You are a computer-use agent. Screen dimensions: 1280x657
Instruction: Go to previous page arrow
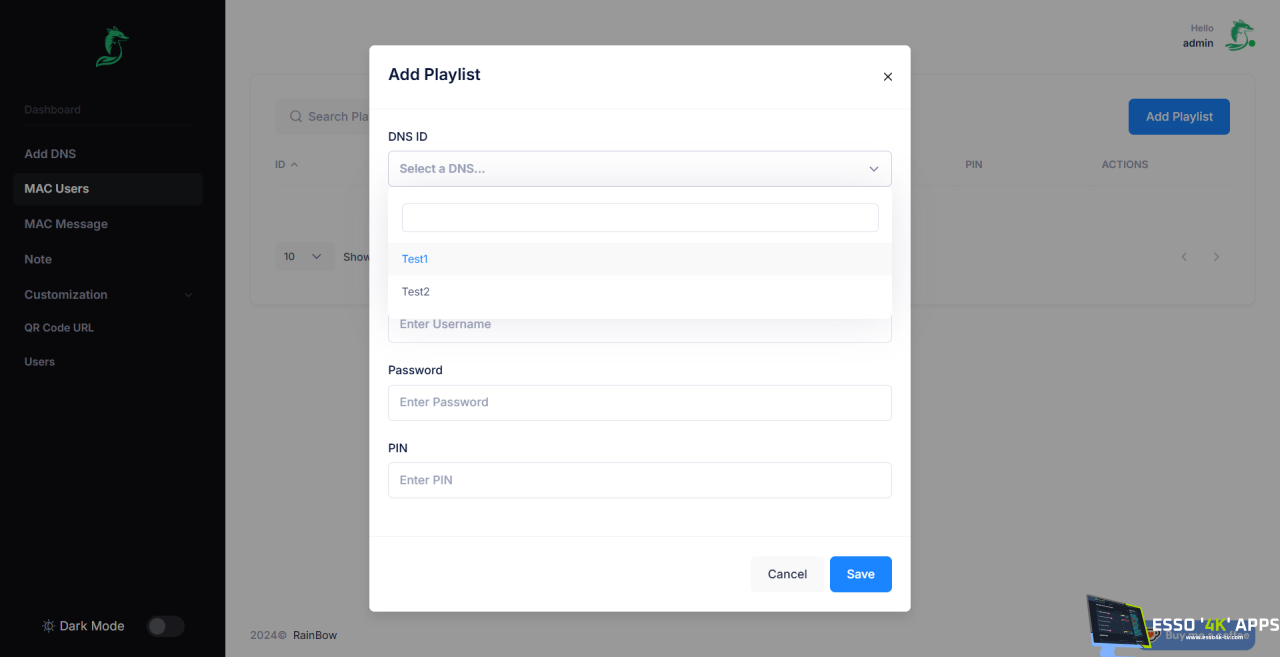tap(1184, 257)
